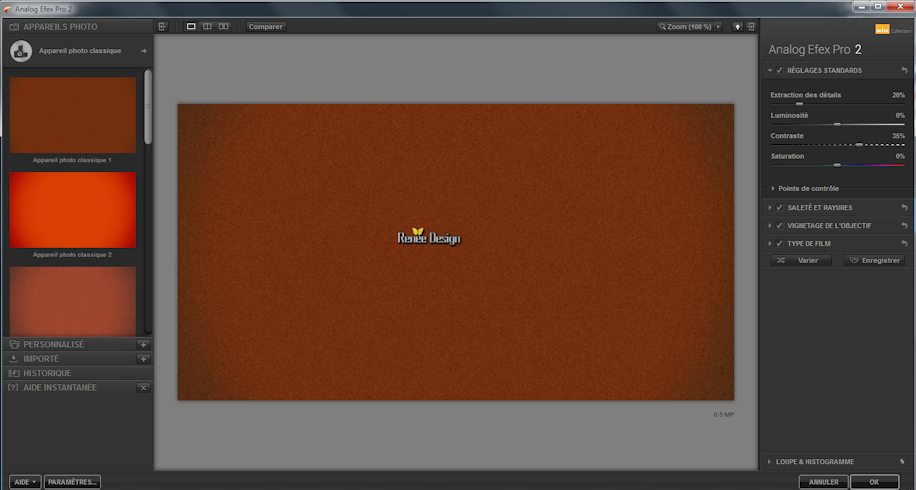Reset TYPE DE FILM with its undo arrow
Image resolution: width=916 pixels, height=490 pixels.
[x=904, y=244]
